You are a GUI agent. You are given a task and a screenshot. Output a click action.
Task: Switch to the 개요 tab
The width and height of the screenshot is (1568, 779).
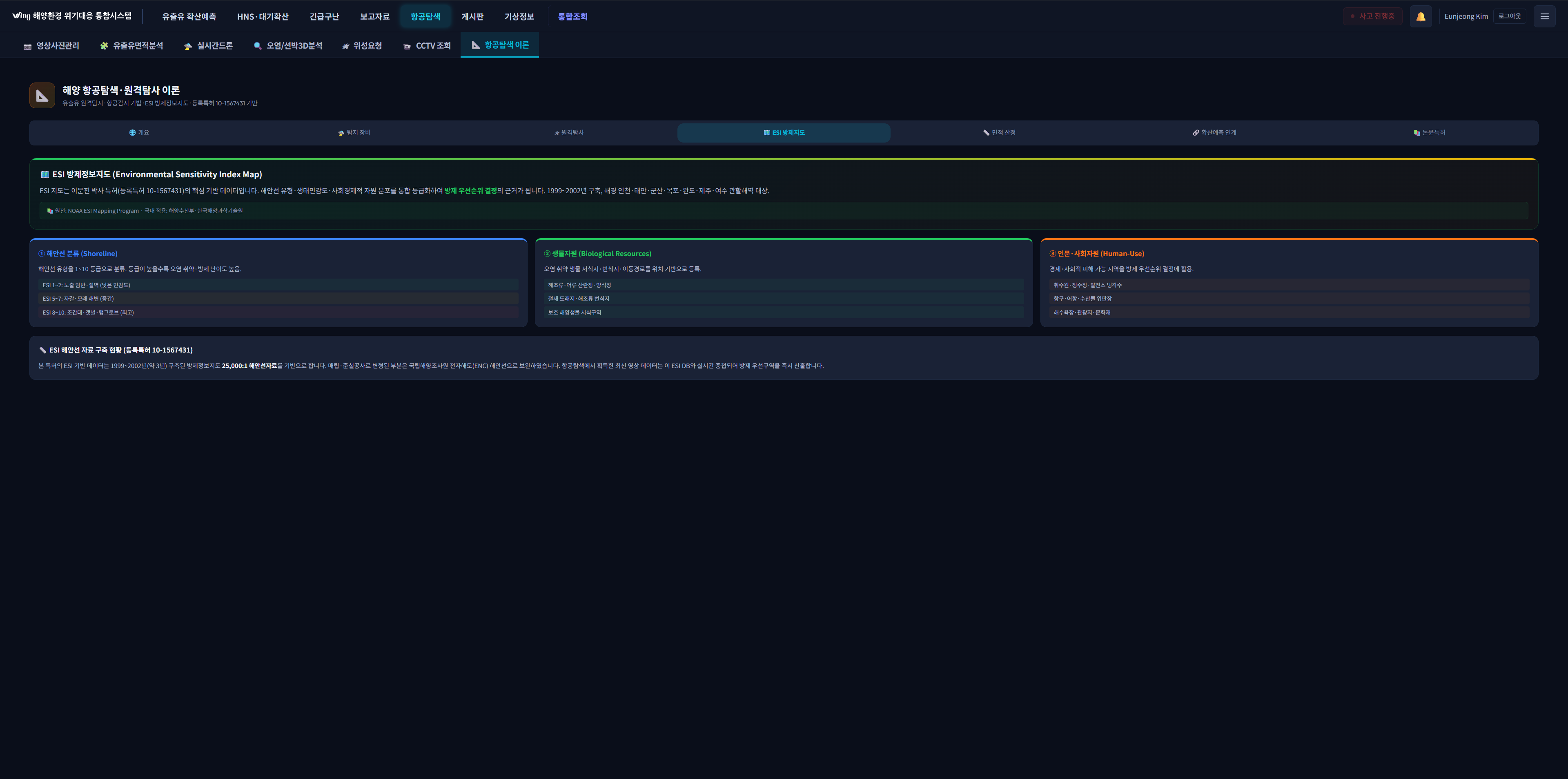pos(139,133)
